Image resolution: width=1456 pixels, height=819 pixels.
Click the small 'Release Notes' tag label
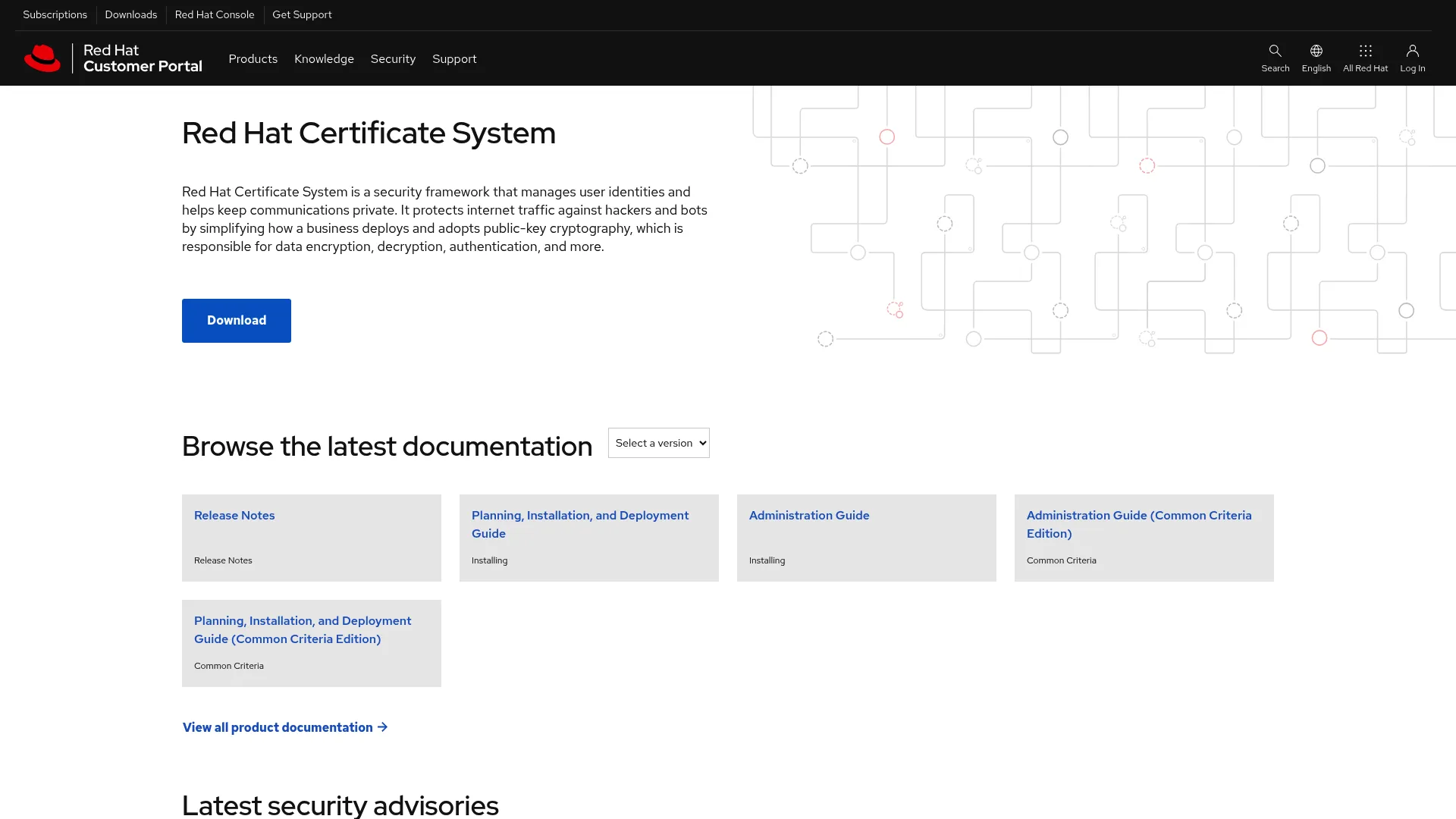[223, 560]
